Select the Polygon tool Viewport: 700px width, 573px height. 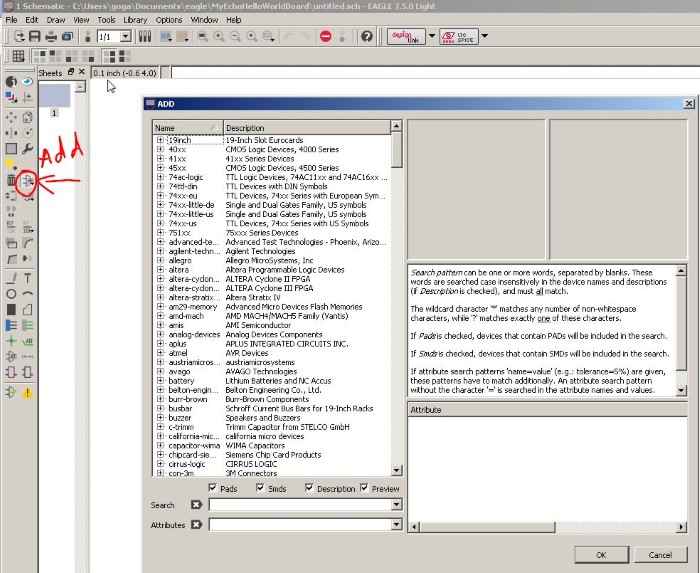28,309
